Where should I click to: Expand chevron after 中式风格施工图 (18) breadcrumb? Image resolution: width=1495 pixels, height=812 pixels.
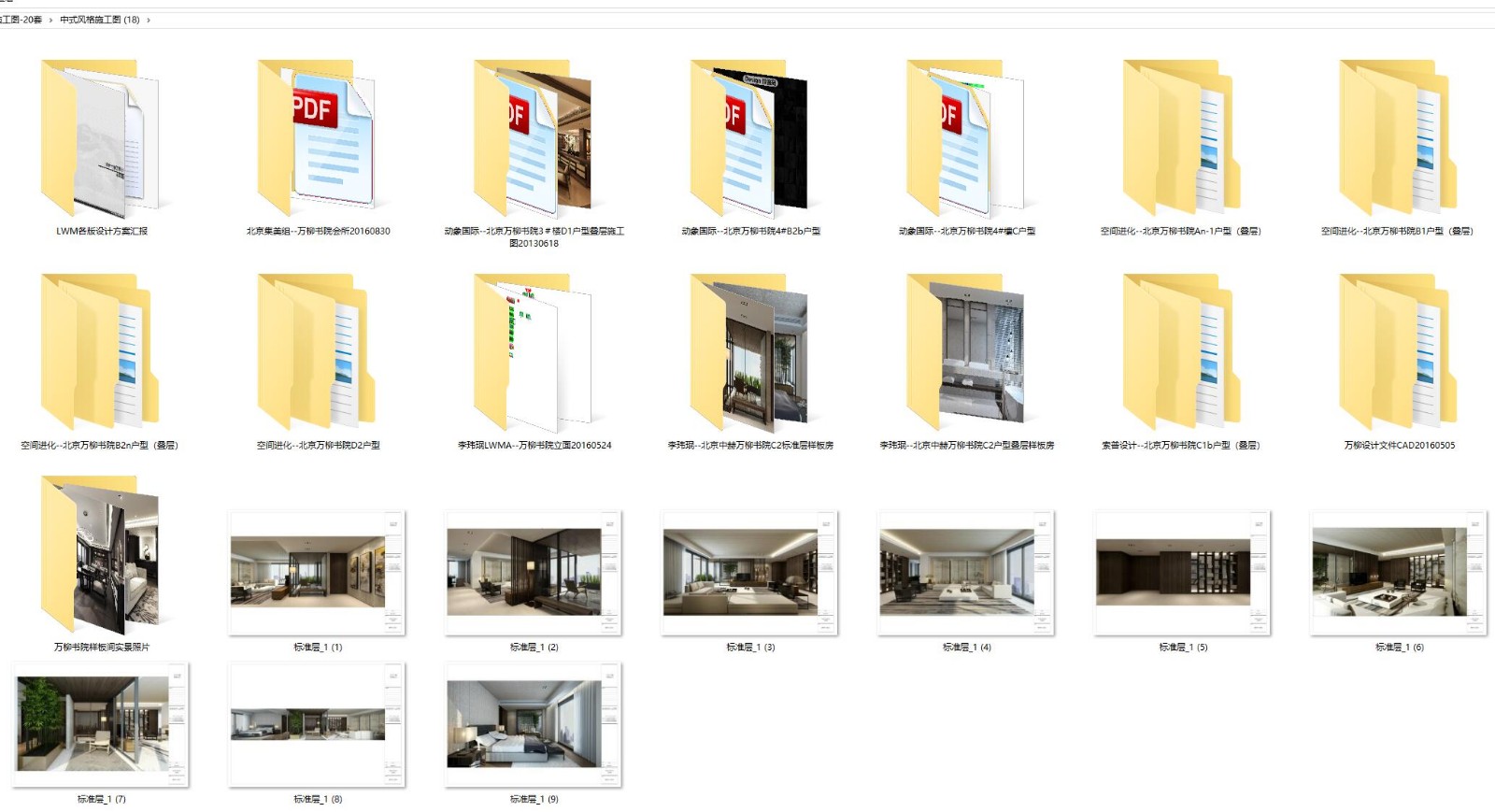tap(149, 20)
